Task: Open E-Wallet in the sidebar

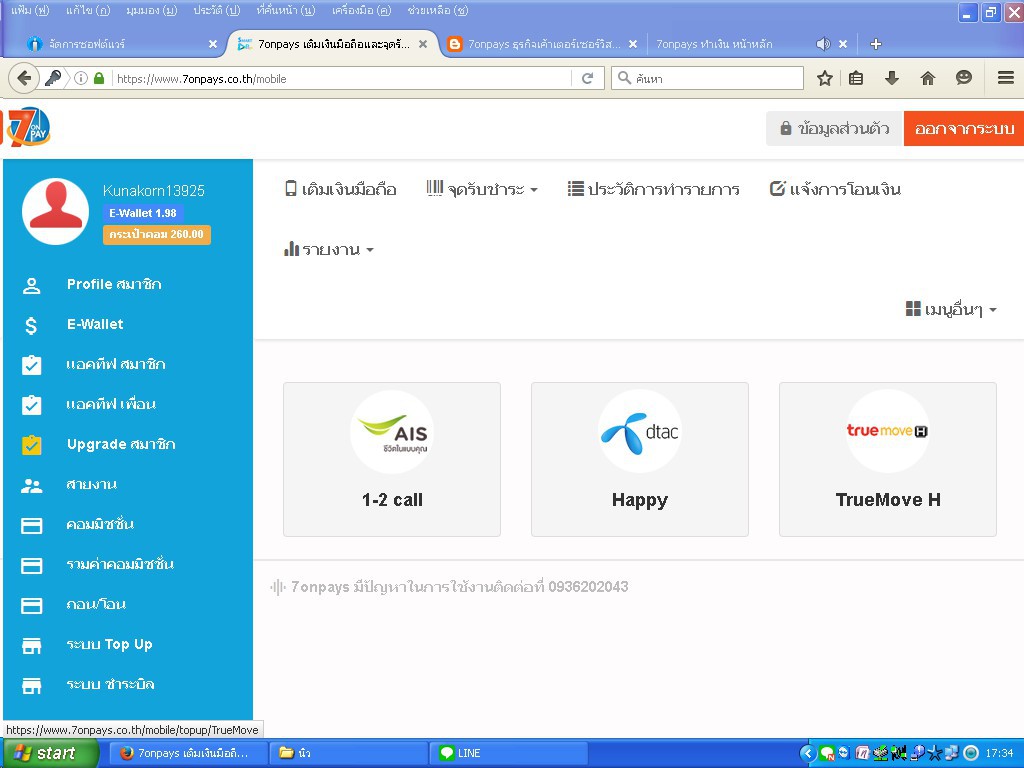Action: (x=95, y=324)
